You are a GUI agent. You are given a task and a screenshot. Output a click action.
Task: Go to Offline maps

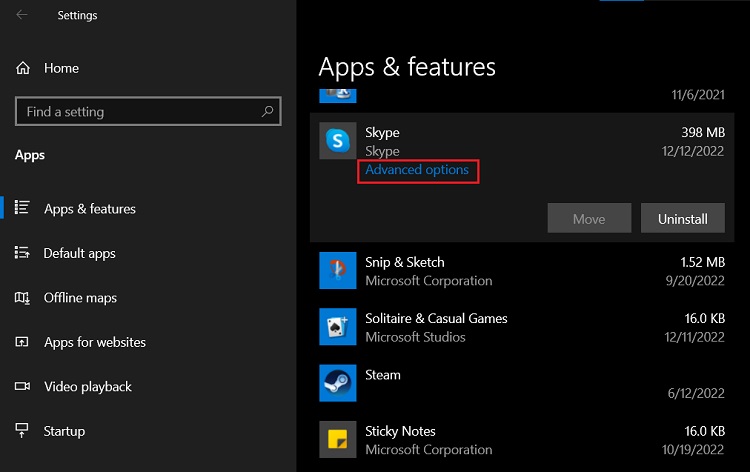point(80,298)
